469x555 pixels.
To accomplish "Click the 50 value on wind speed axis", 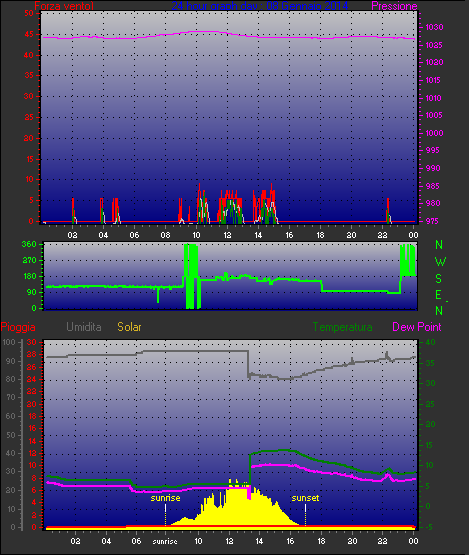I will pos(29,13).
